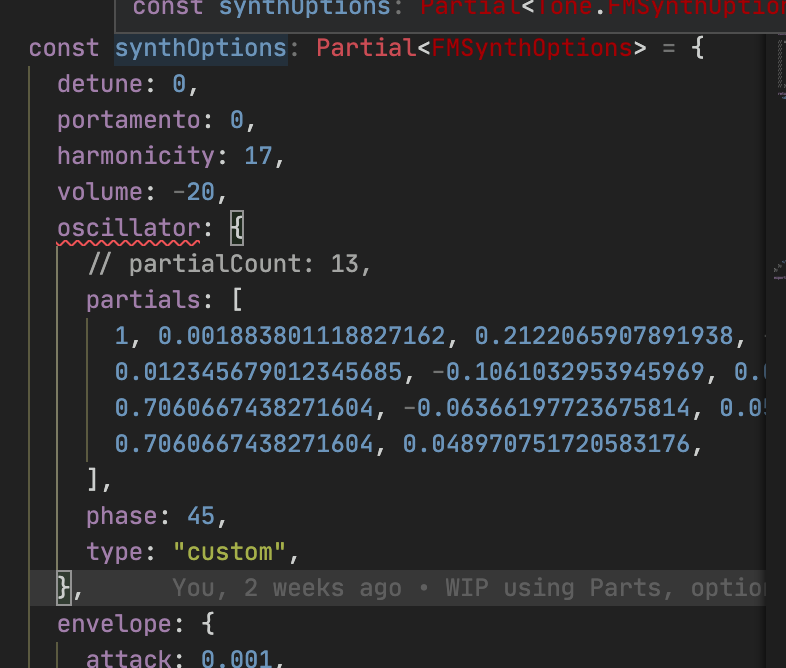Click the value -0.1061032953945969
Image resolution: width=786 pixels, height=668 pixels.
point(568,372)
